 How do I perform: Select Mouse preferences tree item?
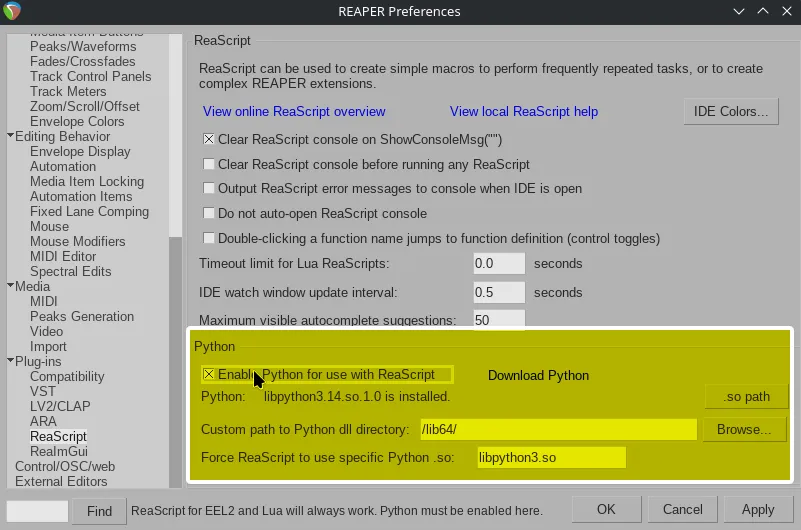click(49, 226)
